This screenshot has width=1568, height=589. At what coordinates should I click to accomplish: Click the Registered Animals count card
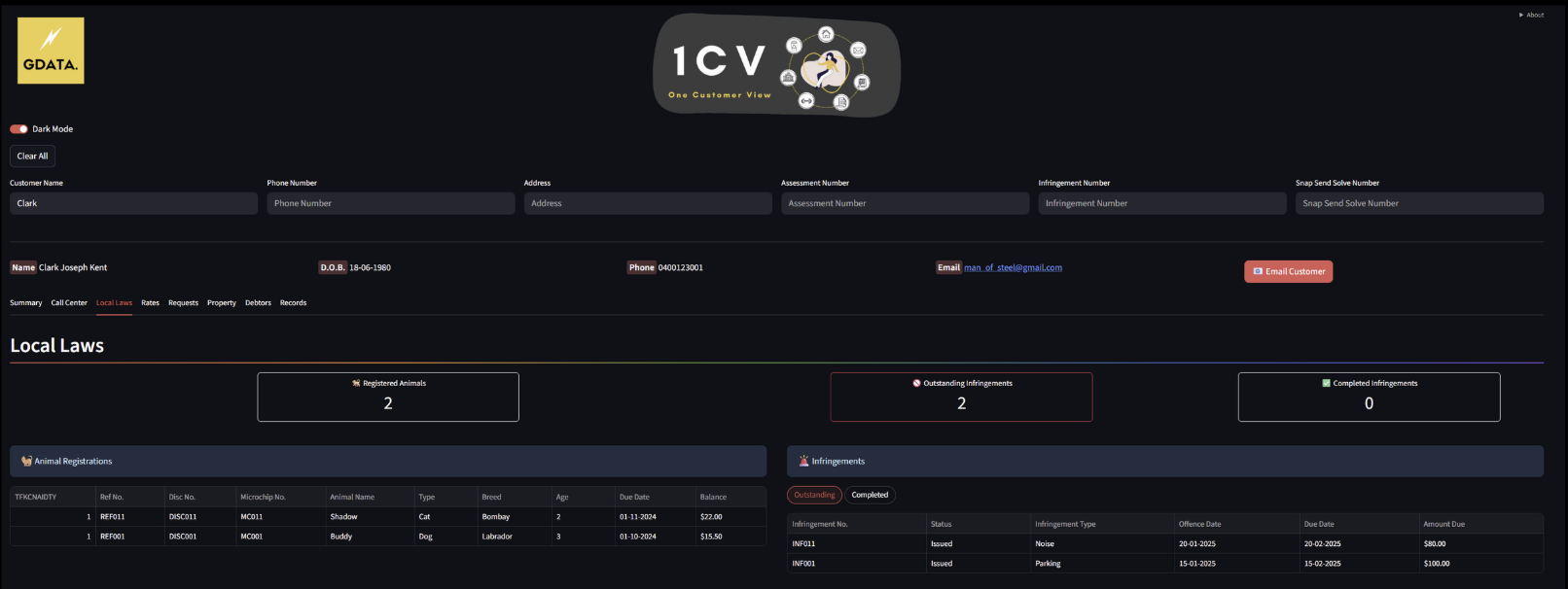388,397
